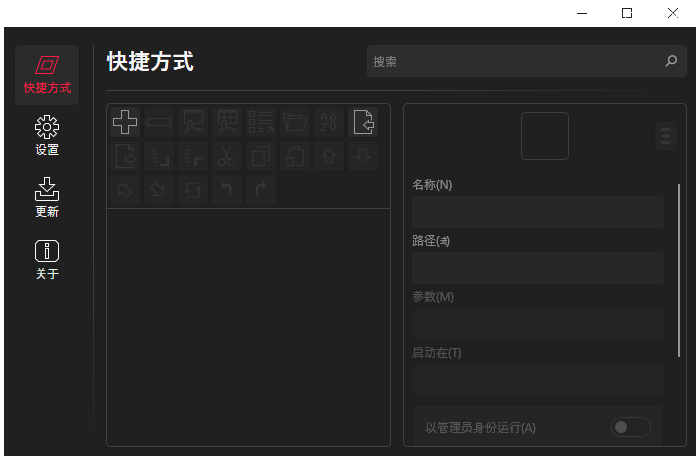Click the lower-right diagonal arrow icon
Screen dimensions: 700x457
tap(159, 190)
